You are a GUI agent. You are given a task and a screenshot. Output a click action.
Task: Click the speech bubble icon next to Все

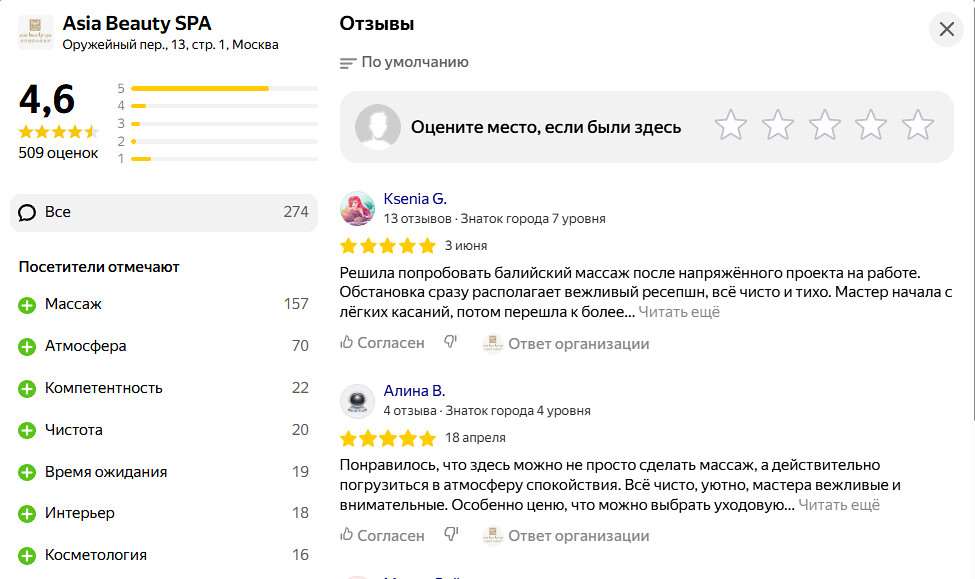pyautogui.click(x=28, y=212)
